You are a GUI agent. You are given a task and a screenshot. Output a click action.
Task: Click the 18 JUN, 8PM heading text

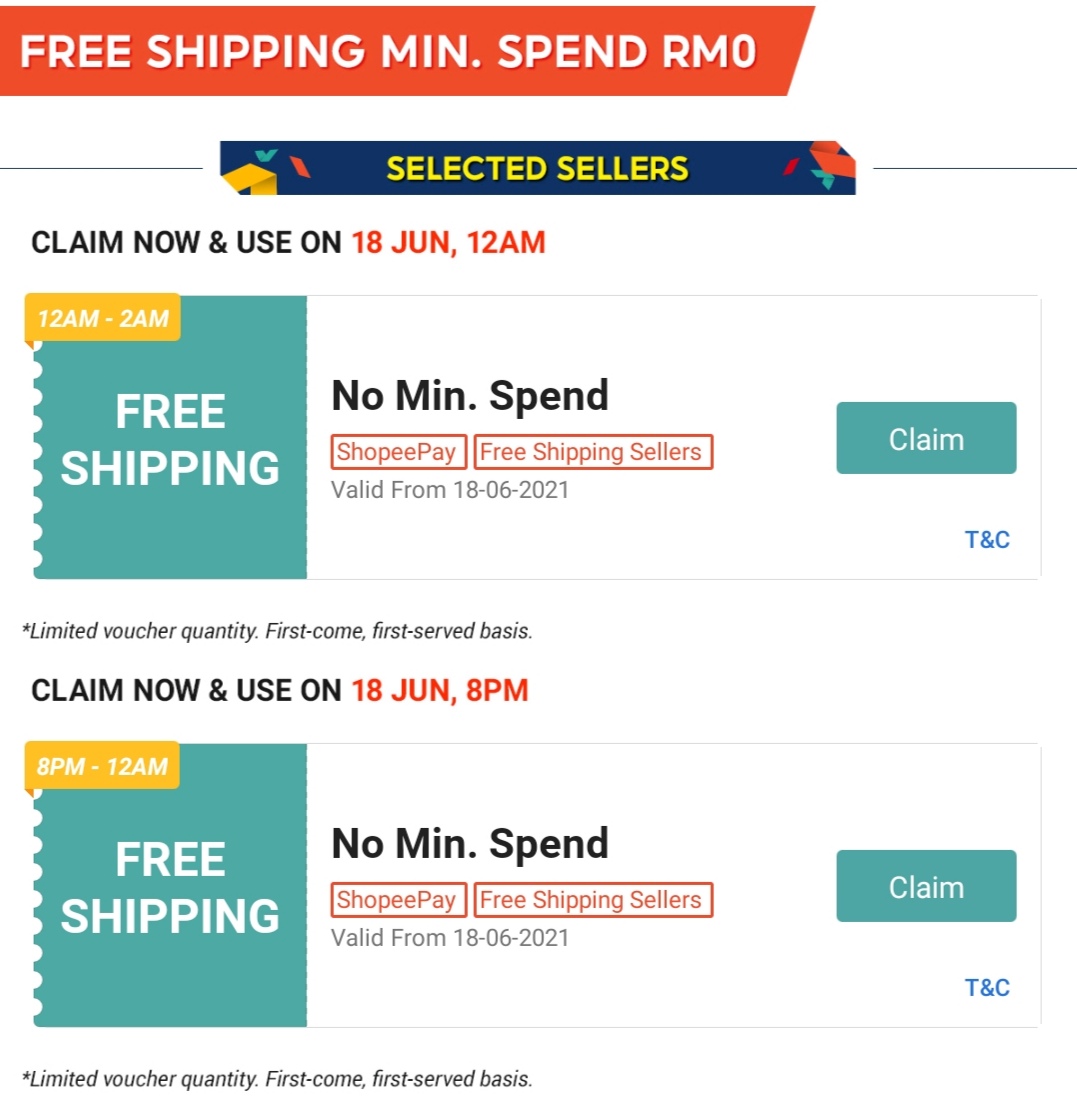click(x=439, y=691)
